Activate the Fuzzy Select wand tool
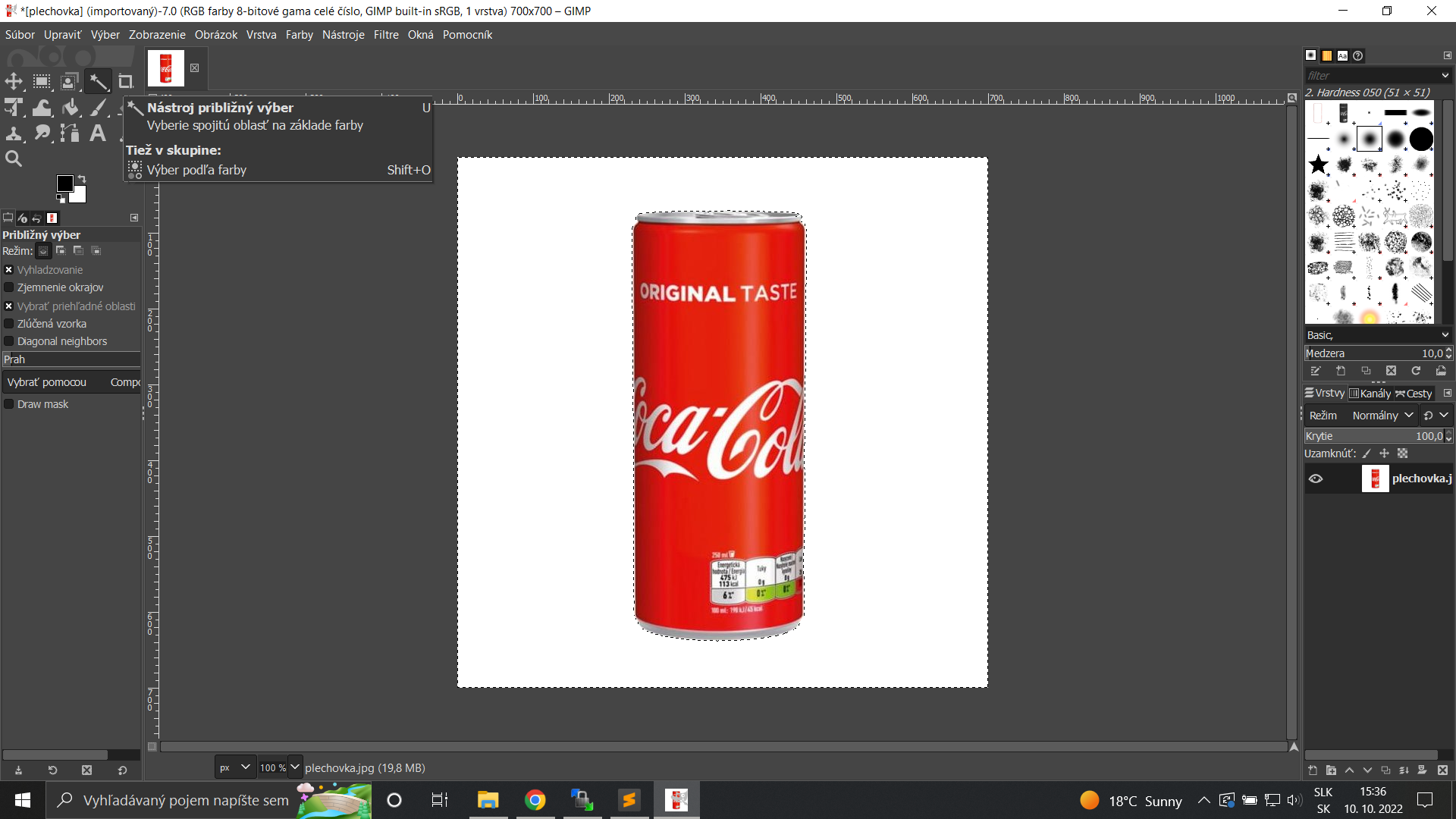1456x819 pixels. pos(98,82)
